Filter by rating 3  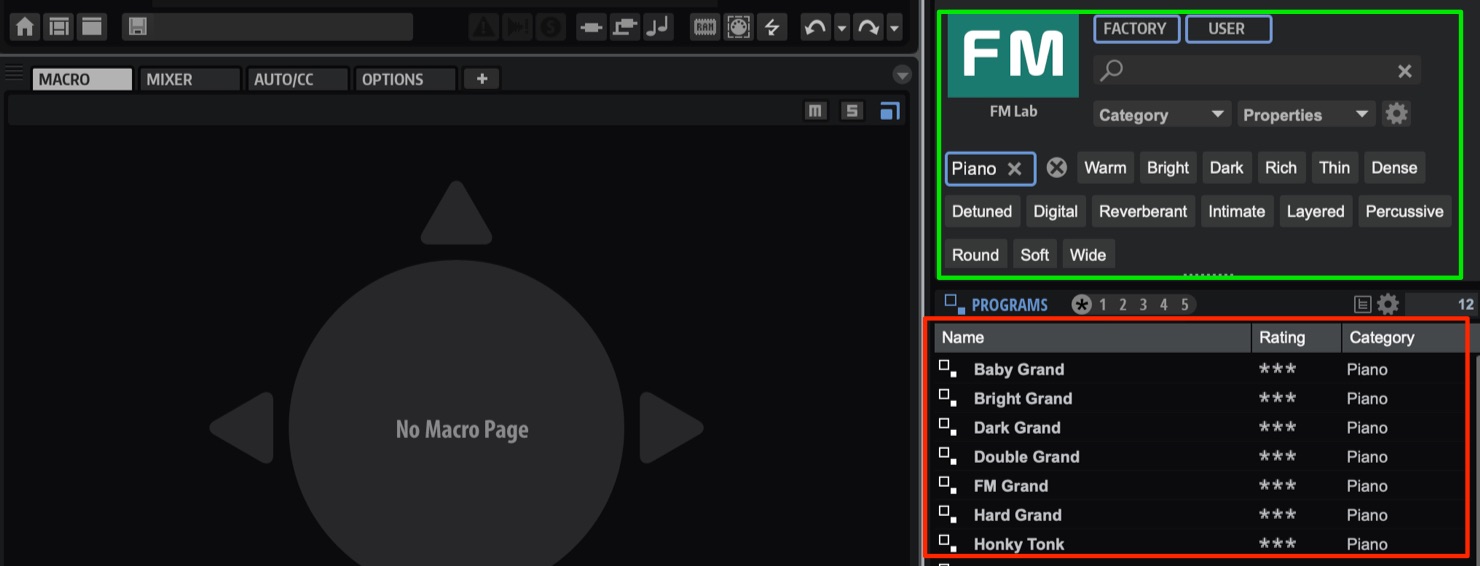(1143, 305)
